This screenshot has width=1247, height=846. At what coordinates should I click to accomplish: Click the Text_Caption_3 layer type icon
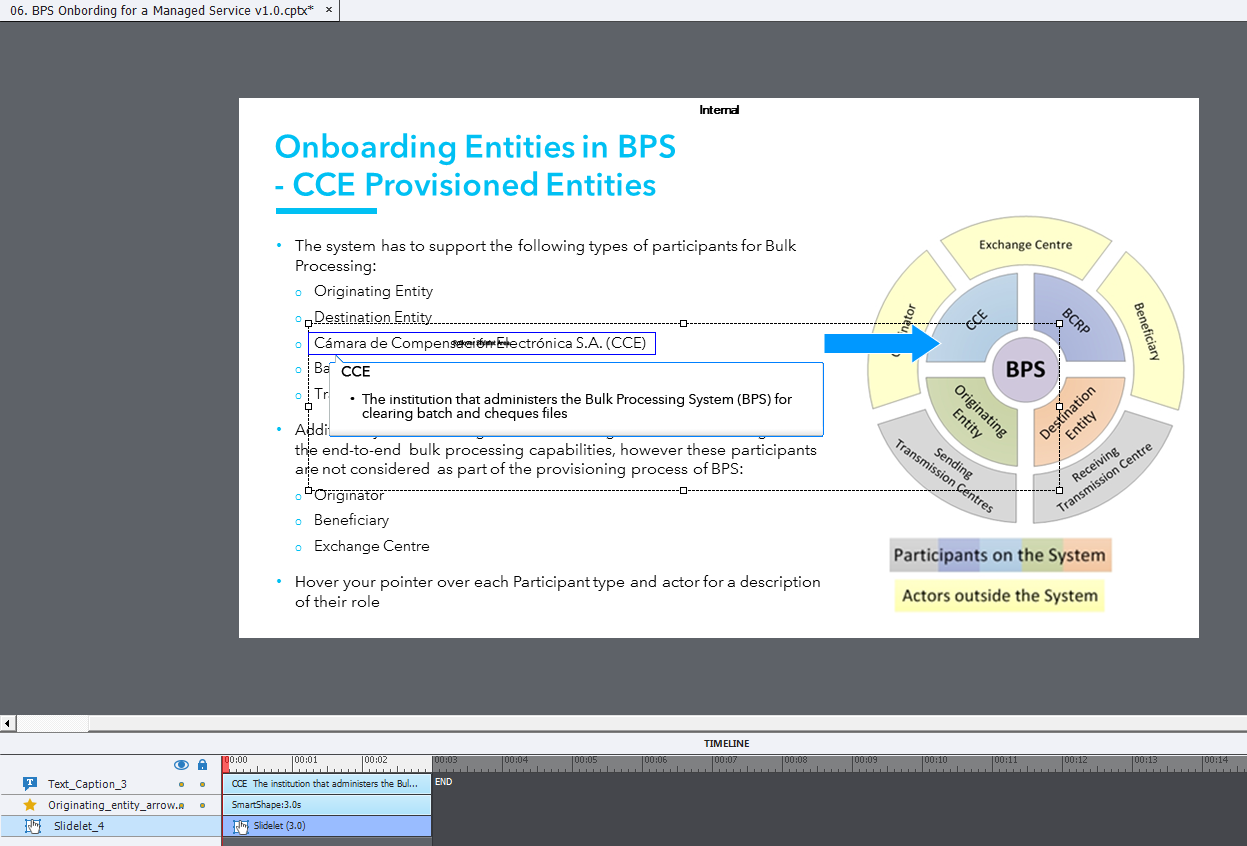[x=30, y=784]
